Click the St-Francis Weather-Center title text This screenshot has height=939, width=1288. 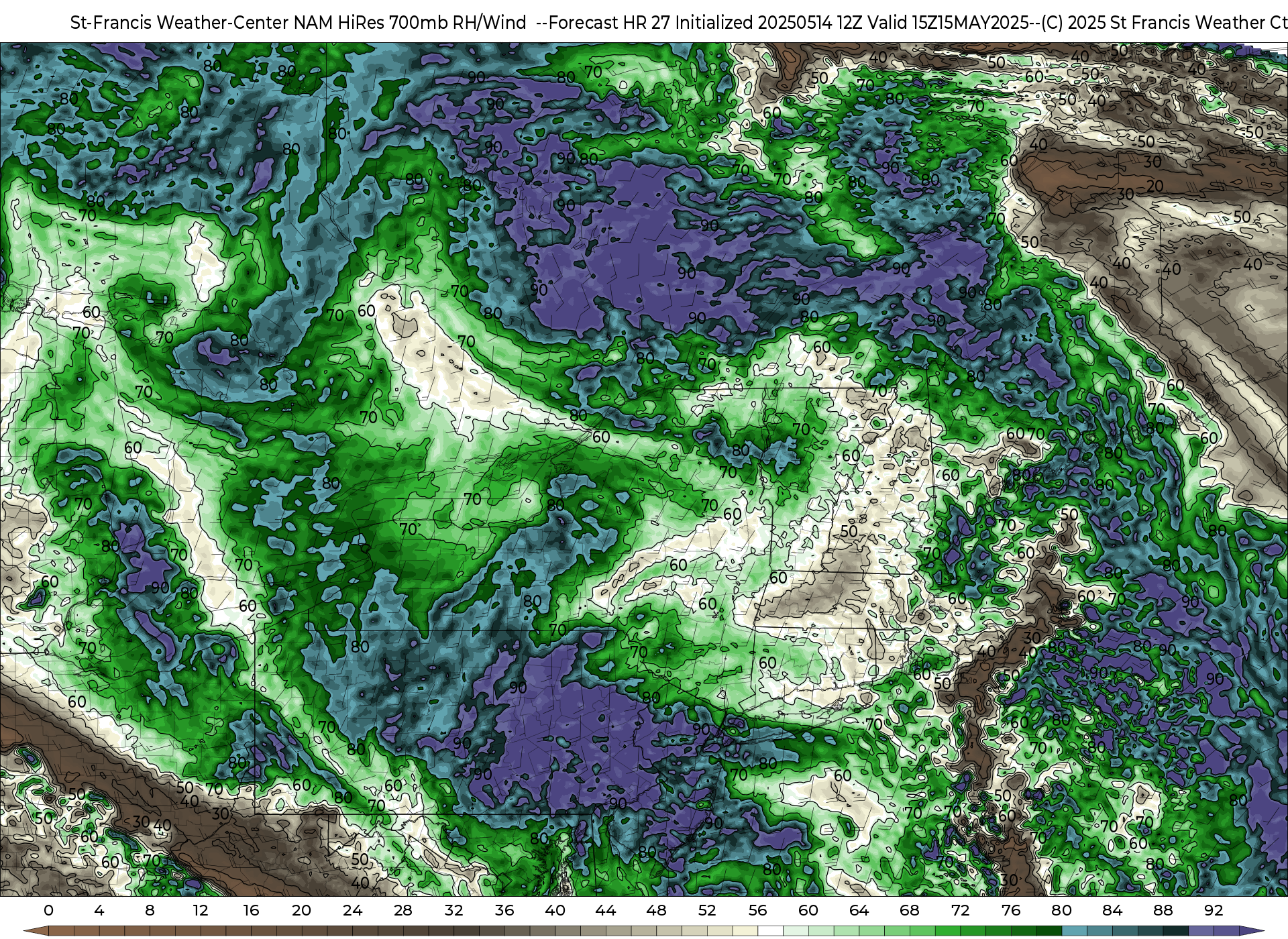point(180,23)
